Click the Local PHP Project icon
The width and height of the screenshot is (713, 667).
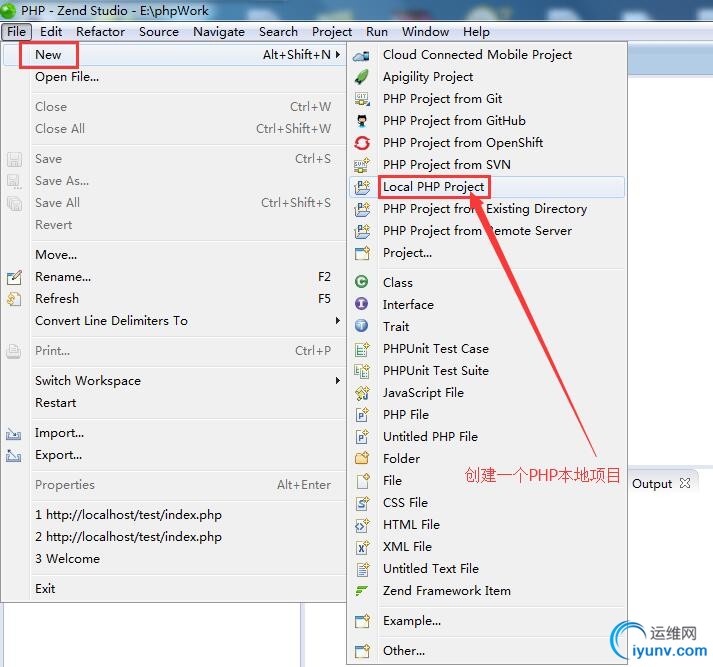362,187
